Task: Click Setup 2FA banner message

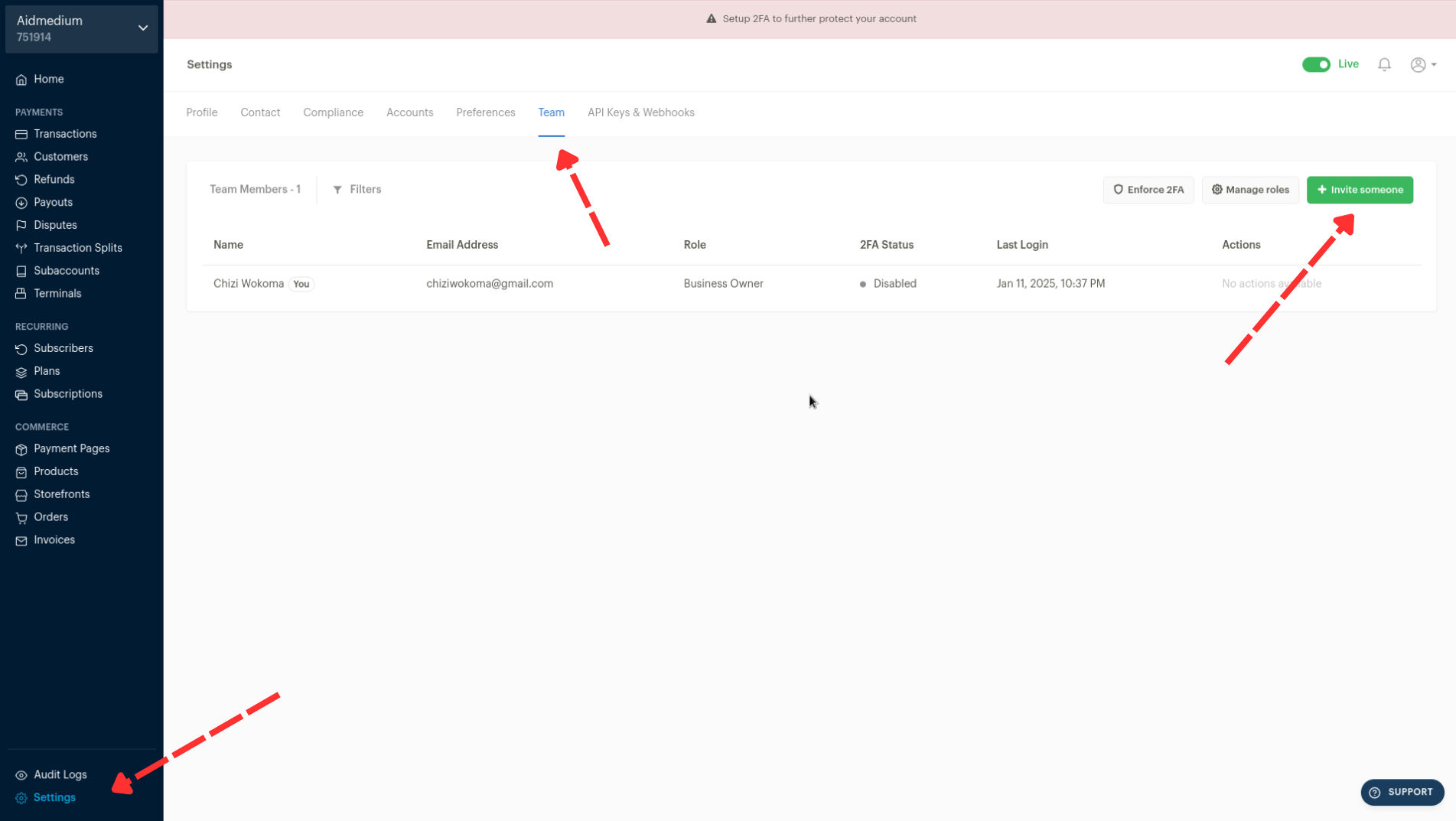Action: [x=819, y=18]
